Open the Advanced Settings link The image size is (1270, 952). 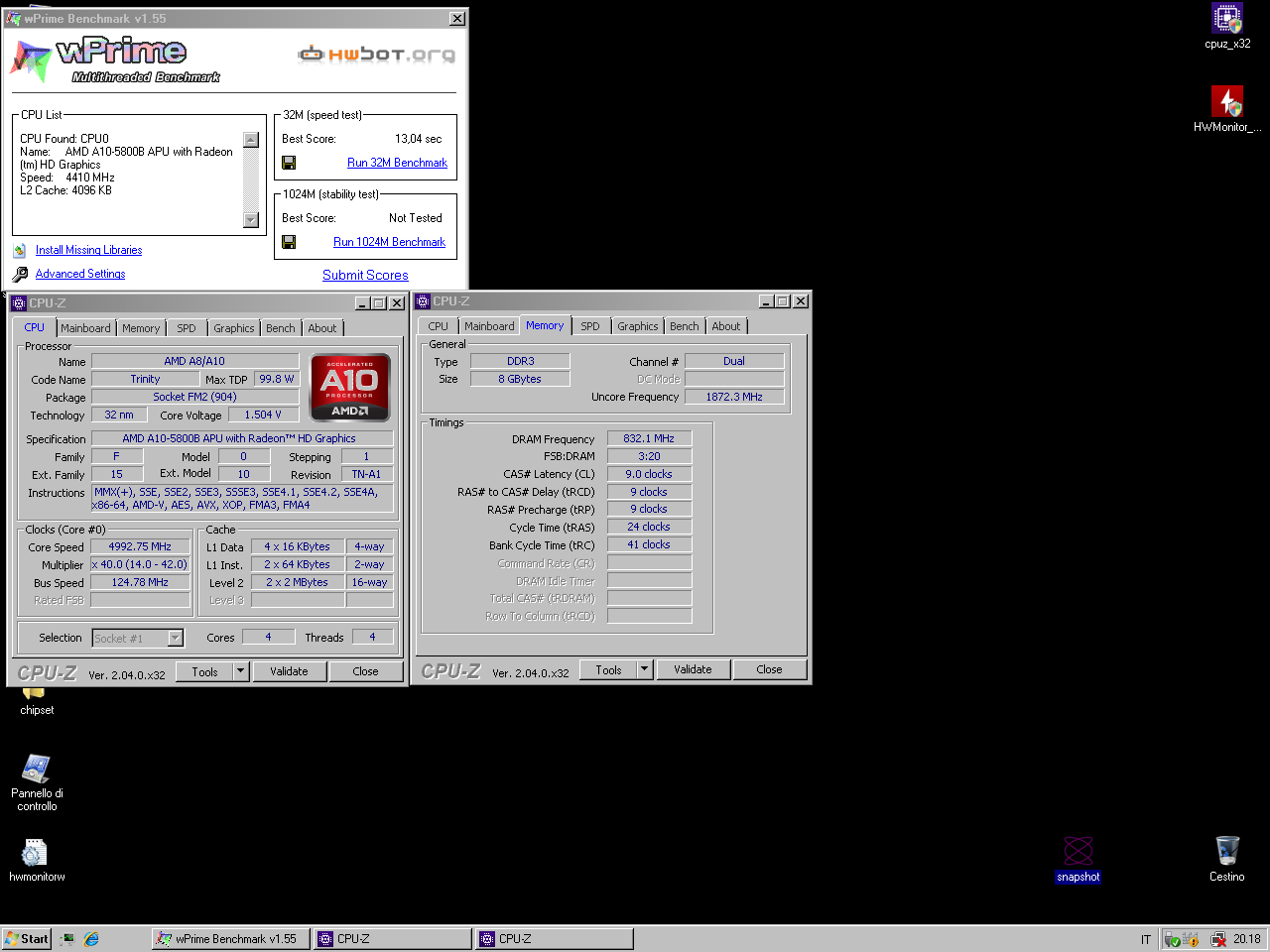[80, 274]
